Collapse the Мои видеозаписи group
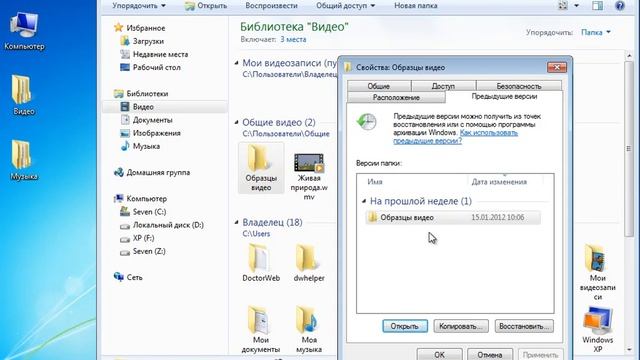Image resolution: width=640 pixels, height=360 pixels. [236, 63]
